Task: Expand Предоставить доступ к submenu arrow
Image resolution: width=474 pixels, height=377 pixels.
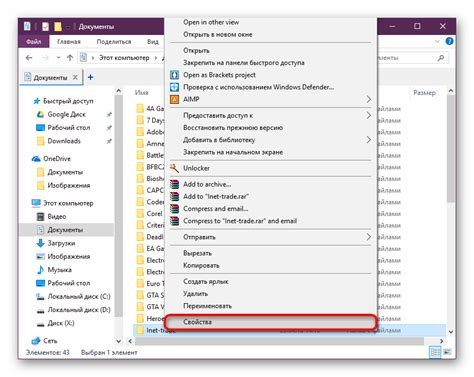Action: 368,115
